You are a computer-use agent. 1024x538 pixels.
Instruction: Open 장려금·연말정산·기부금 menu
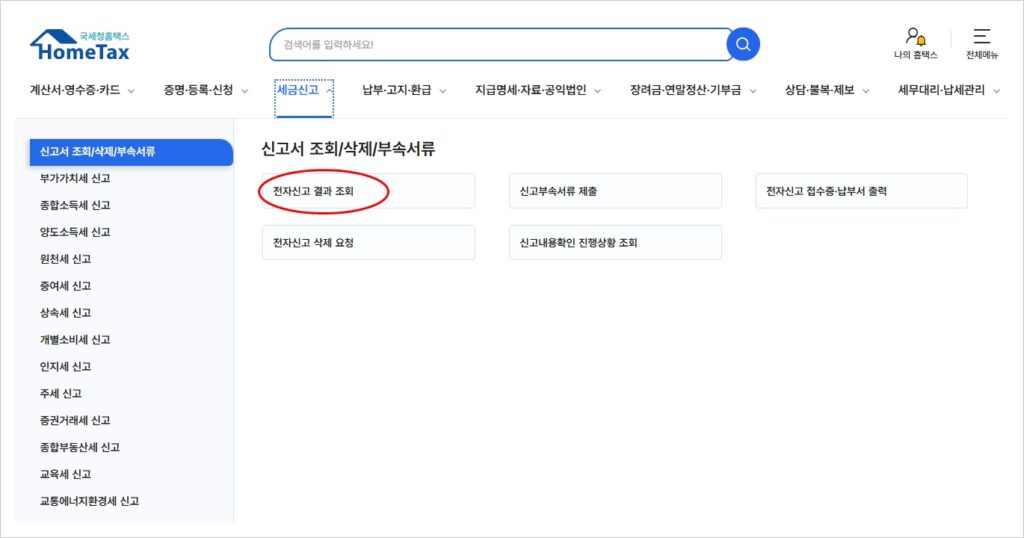(x=686, y=90)
